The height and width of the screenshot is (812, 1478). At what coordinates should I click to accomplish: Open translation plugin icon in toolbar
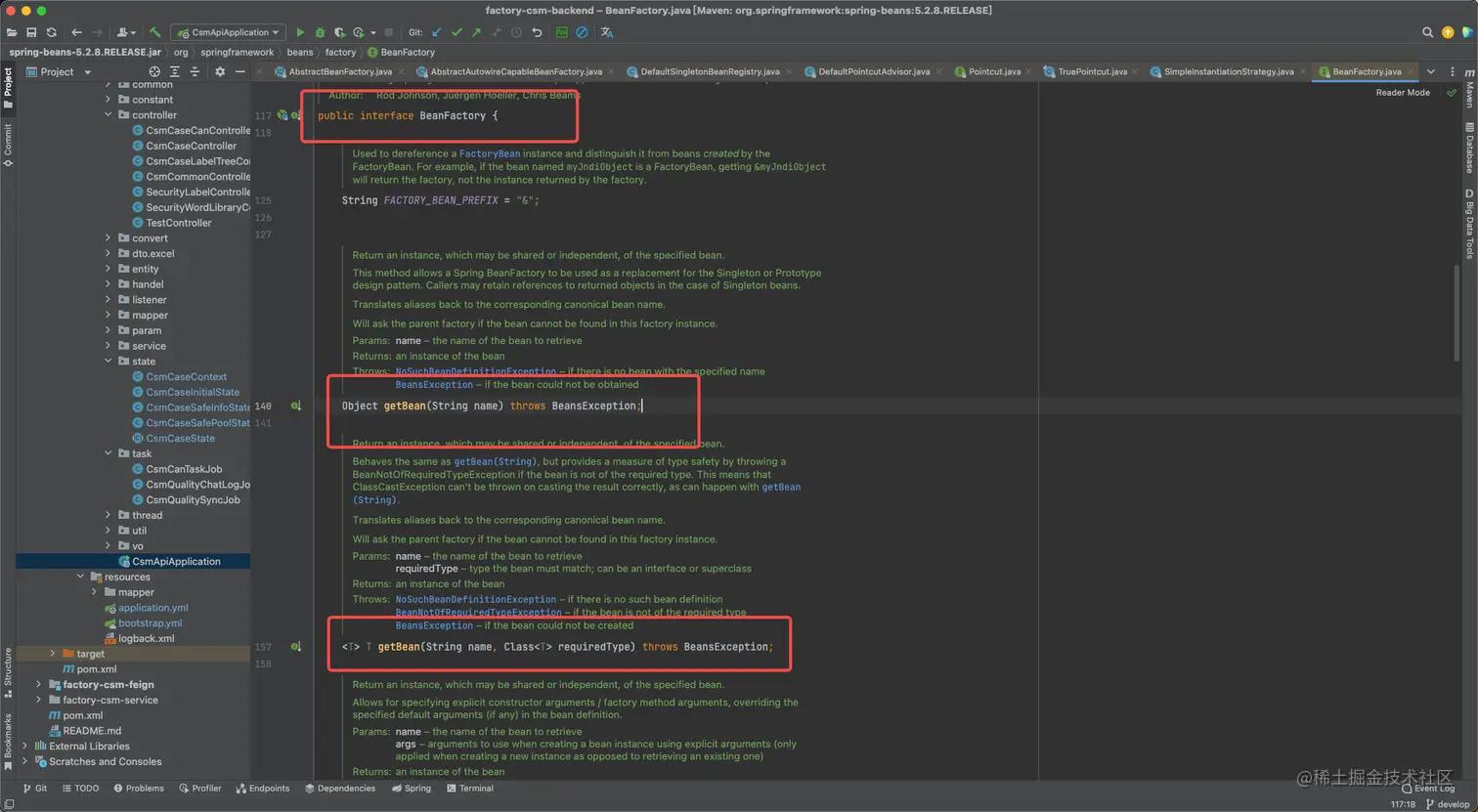[606, 32]
